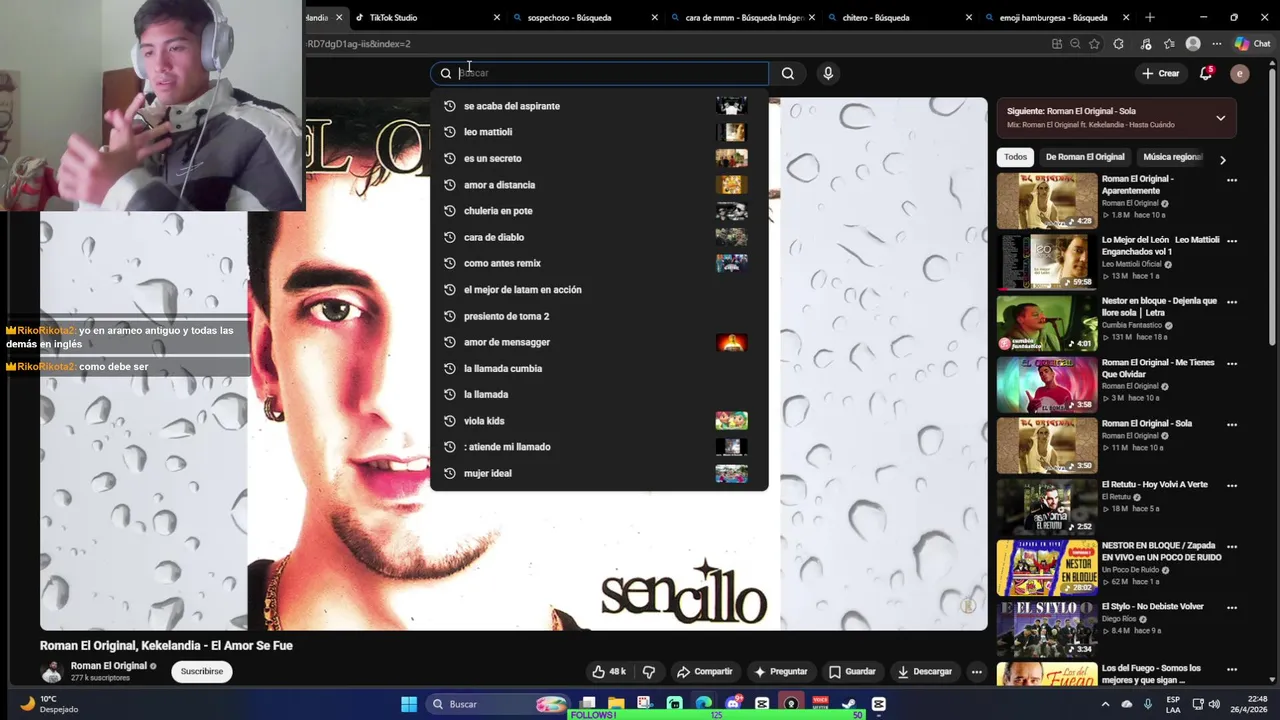Choose 'amor de mensagger' suggestion

599,342
